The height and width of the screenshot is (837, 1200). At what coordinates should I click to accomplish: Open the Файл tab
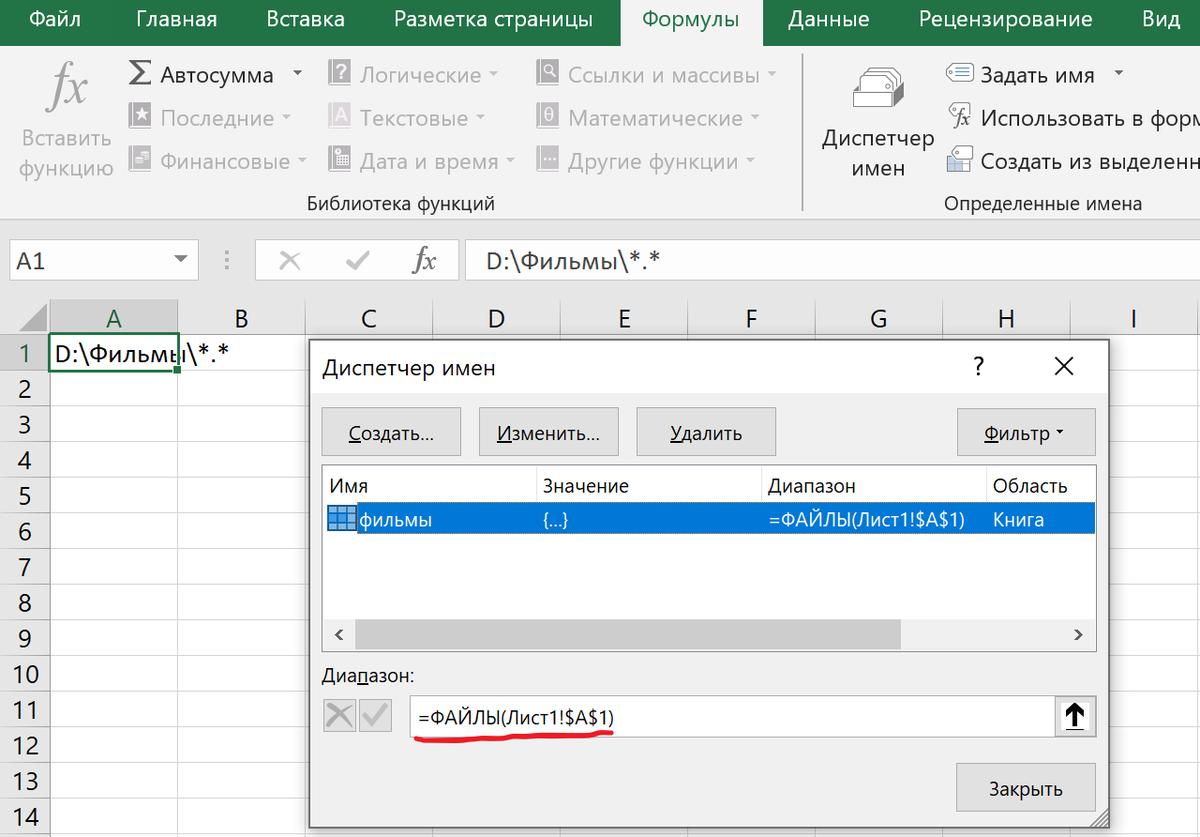click(55, 19)
